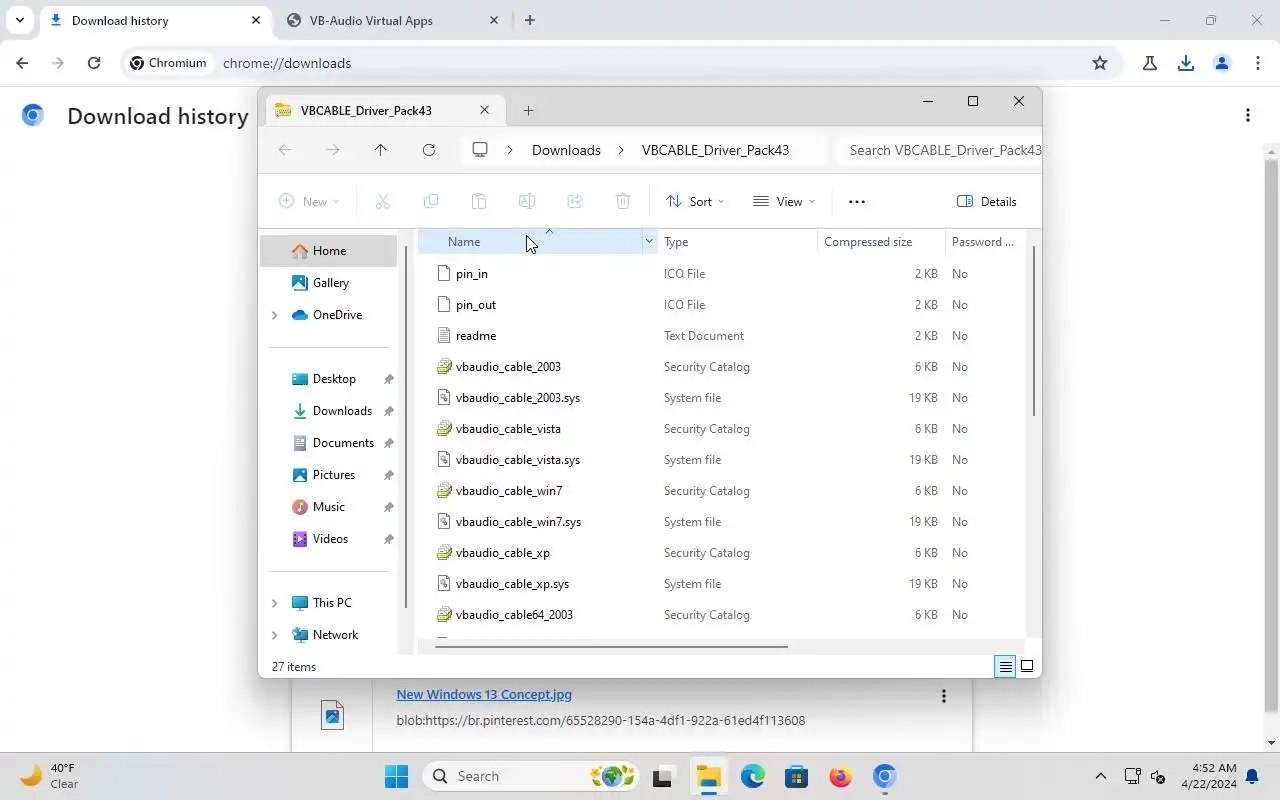Switch to large thumbnails view icon in status bar
The image size is (1280, 800).
[x=1027, y=666]
